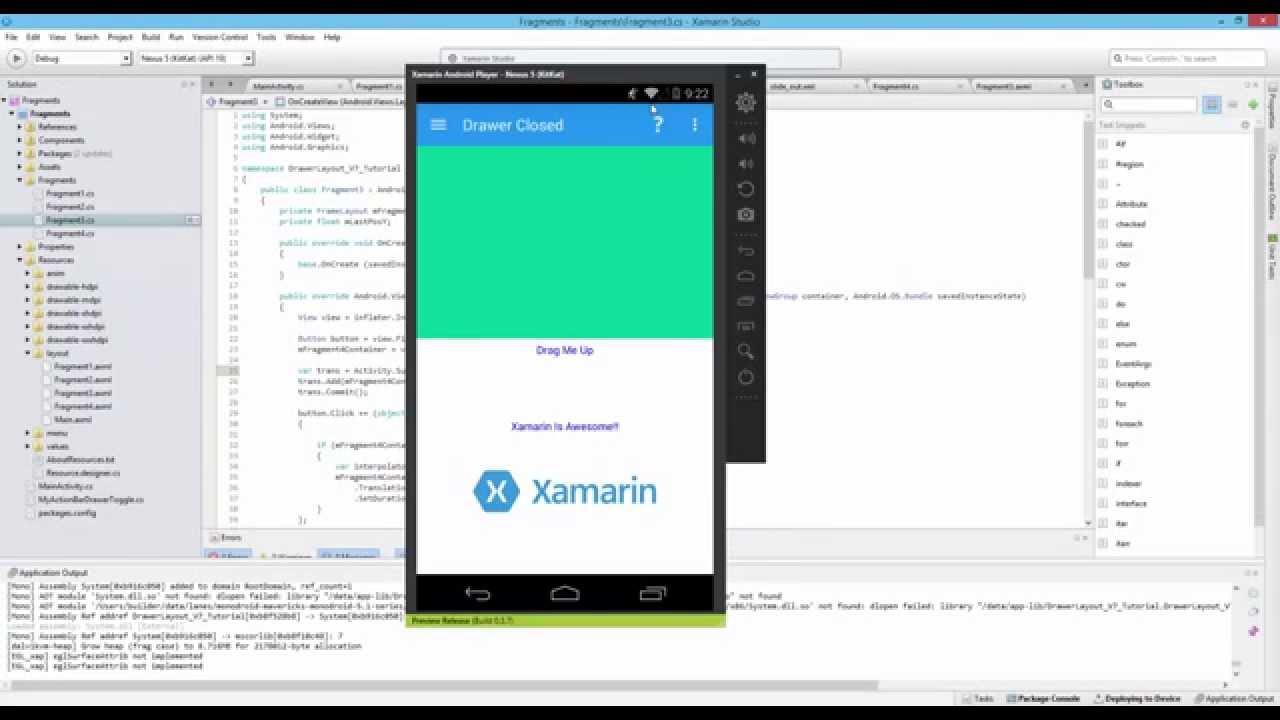Expand the drawable-hdpi folder

pos(27,286)
